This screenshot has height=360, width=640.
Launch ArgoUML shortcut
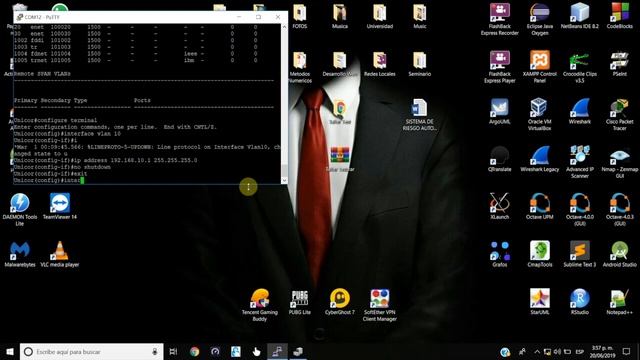[500, 112]
